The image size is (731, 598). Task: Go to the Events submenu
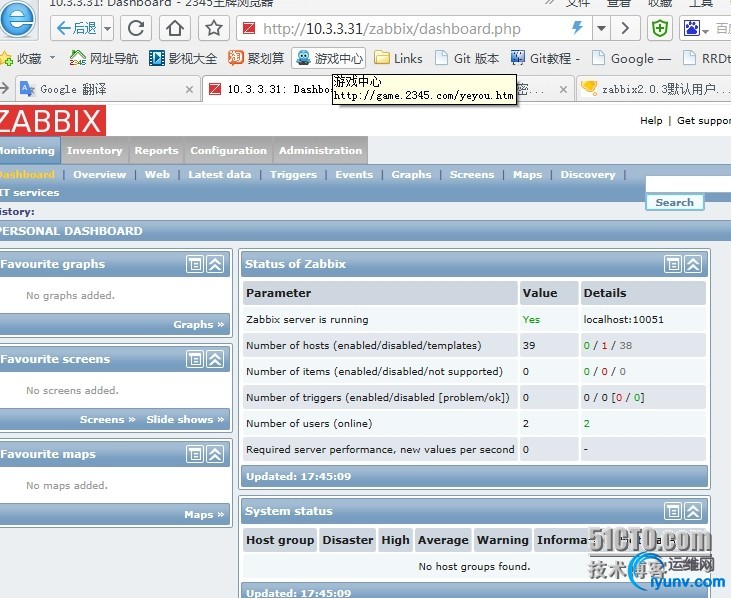pos(354,175)
